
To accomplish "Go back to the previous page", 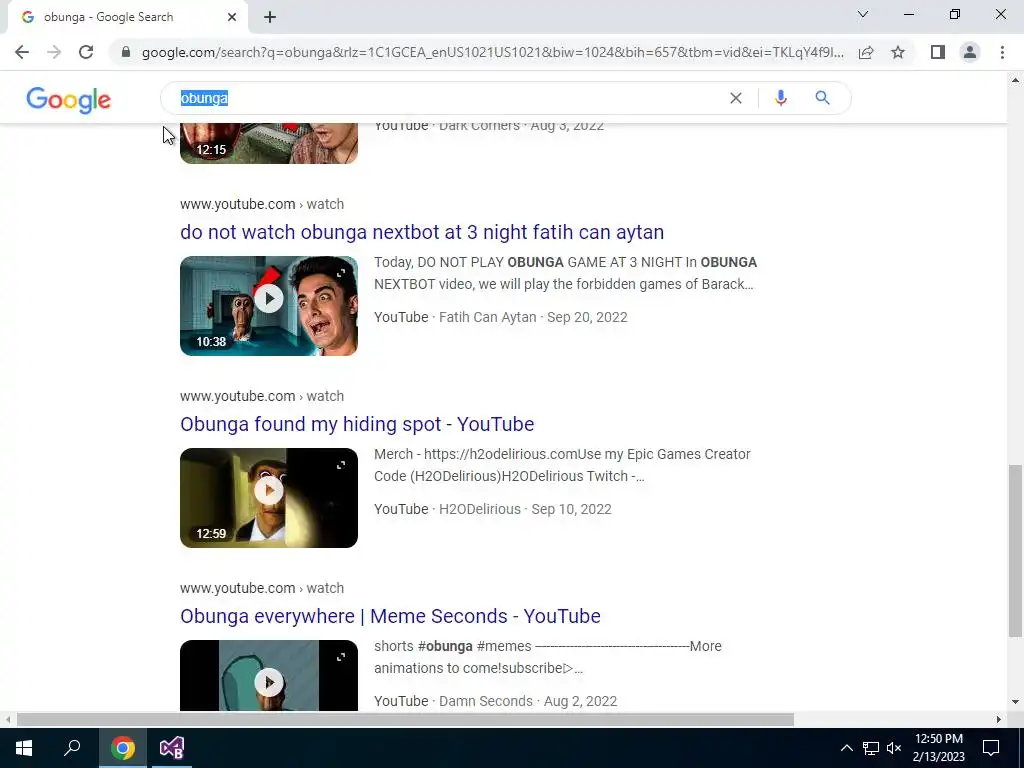I will click(22, 52).
